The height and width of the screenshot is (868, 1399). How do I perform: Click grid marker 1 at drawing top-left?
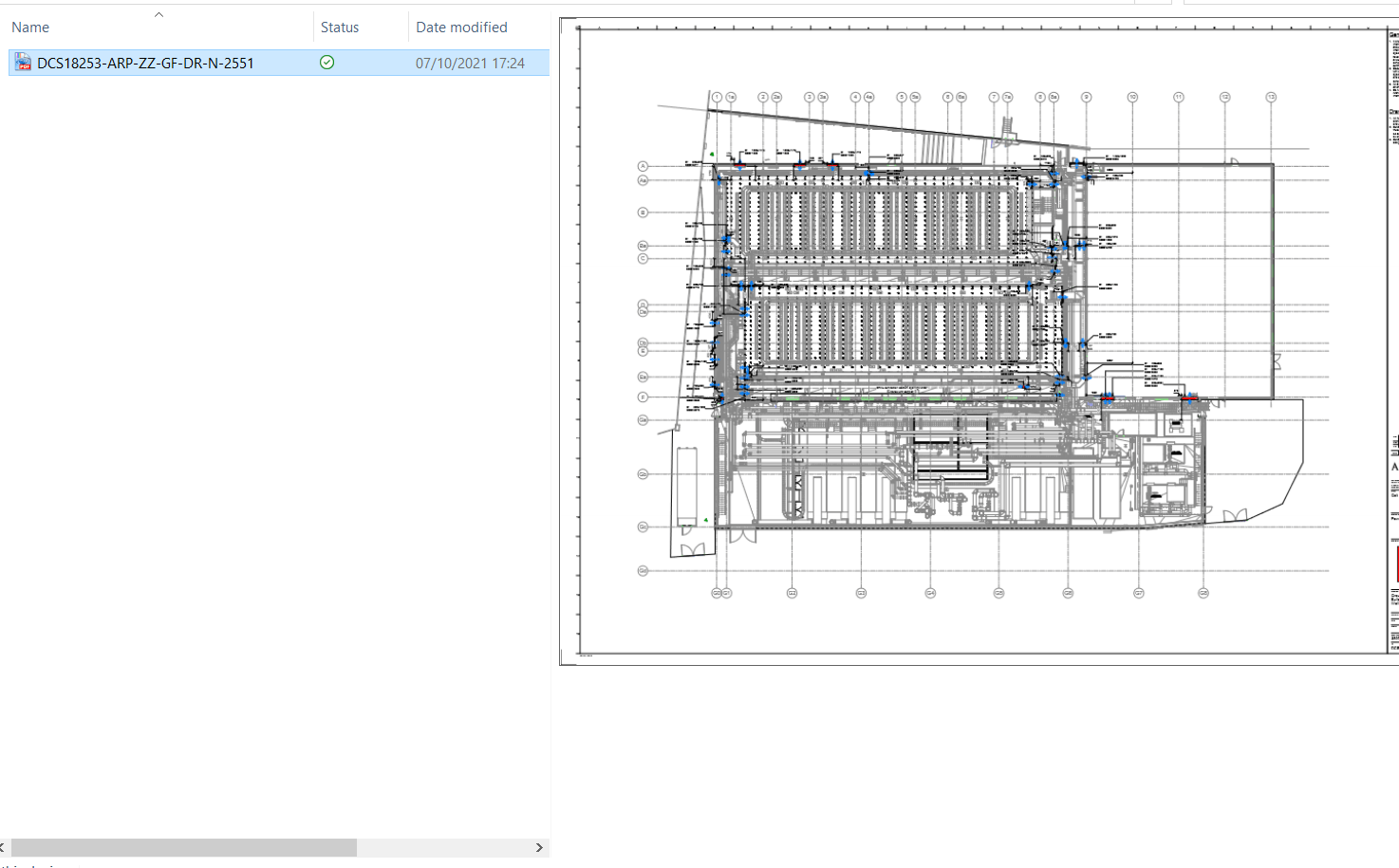tap(717, 97)
